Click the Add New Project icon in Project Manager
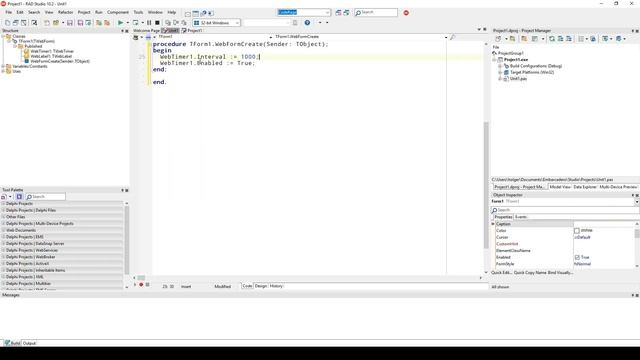The height and width of the screenshot is (360, 640). tap(512, 39)
